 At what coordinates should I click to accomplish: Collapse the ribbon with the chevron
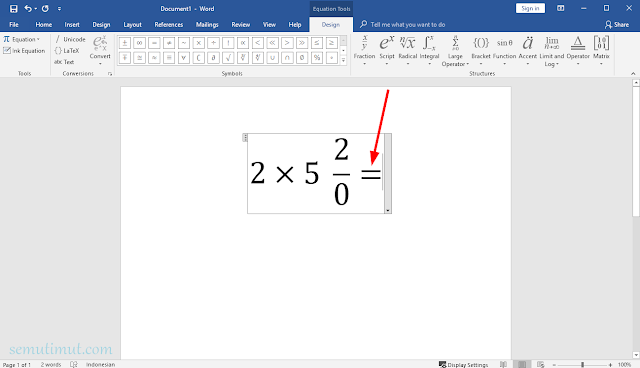pos(633,73)
